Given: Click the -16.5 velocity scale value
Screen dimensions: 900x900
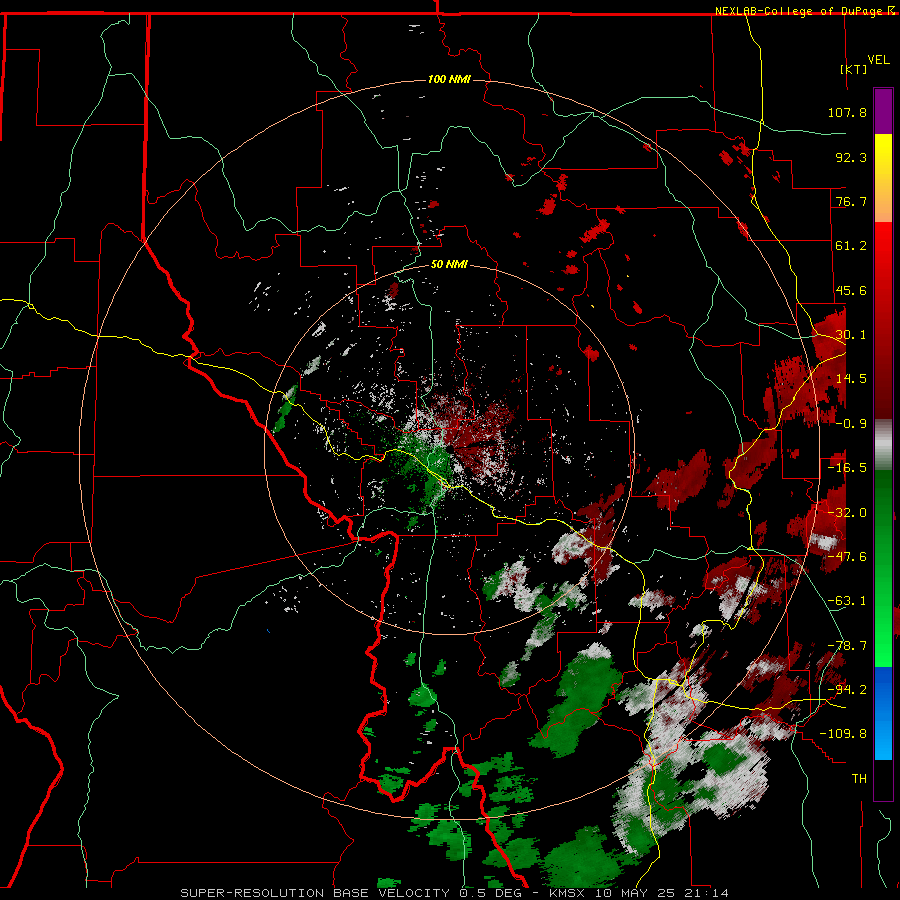Looking at the screenshot, I should 847,468.
